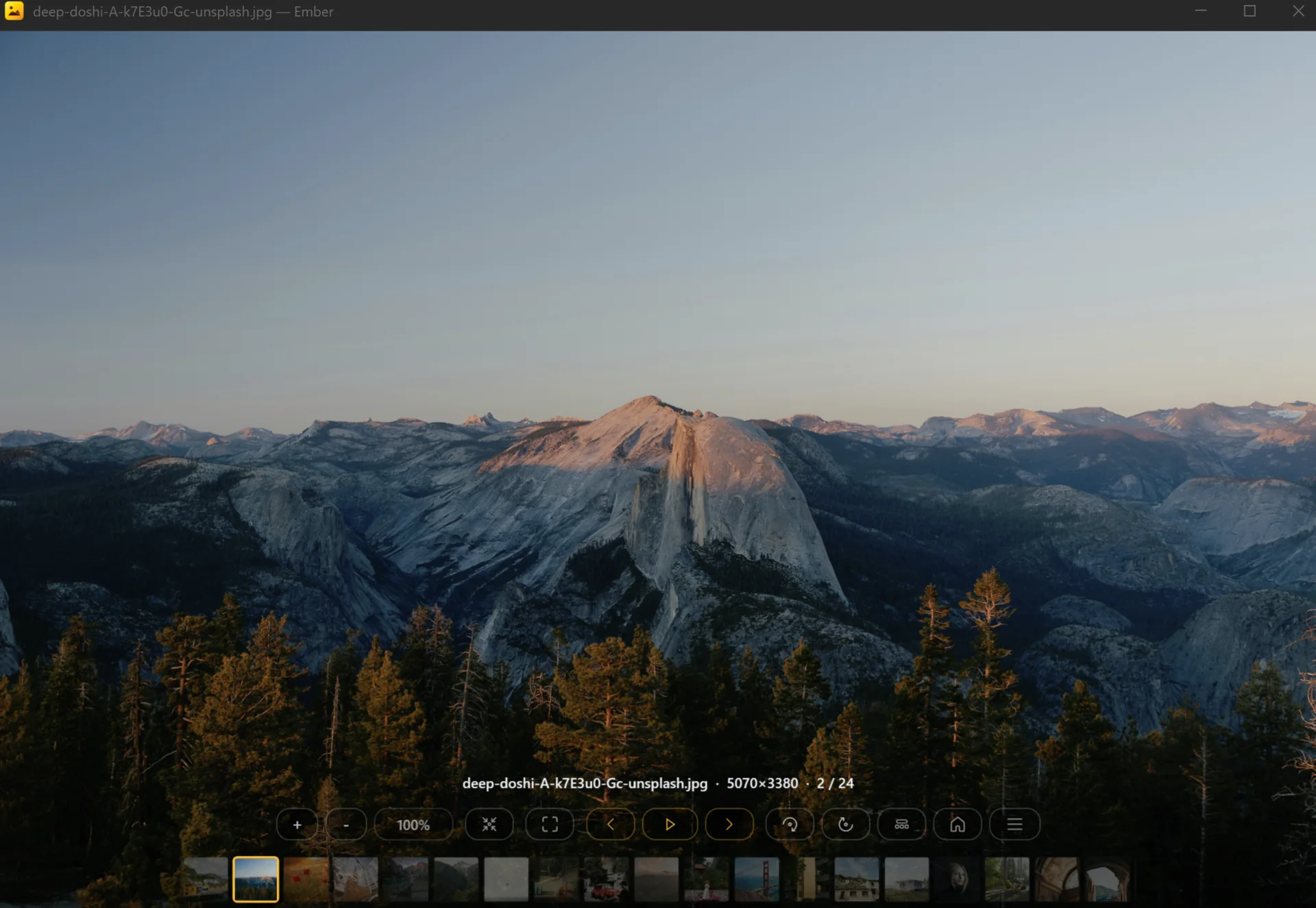Click the 5070×3380 dimensions text
1316x908 pixels.
pyautogui.click(x=762, y=783)
